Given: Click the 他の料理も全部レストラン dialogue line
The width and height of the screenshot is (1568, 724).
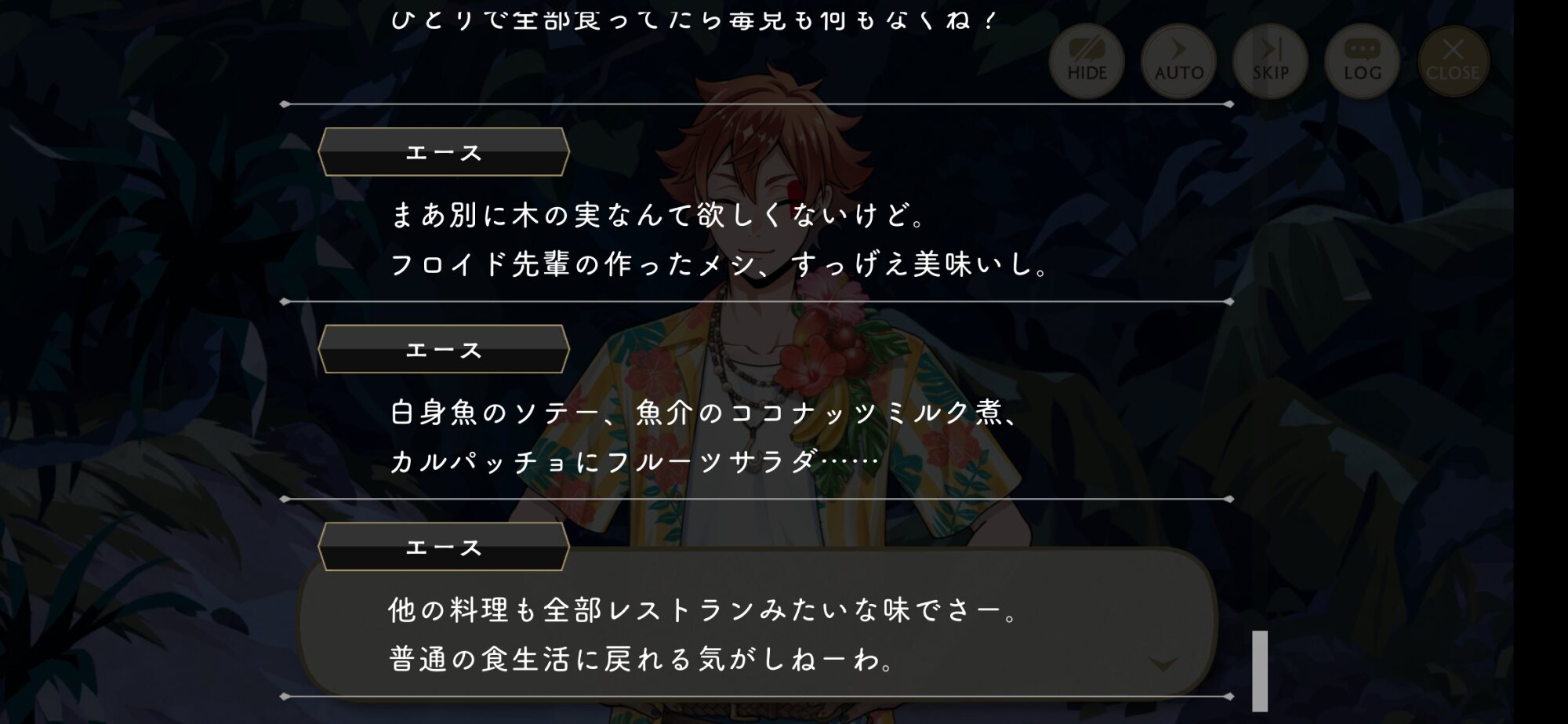Looking at the screenshot, I should [x=702, y=610].
